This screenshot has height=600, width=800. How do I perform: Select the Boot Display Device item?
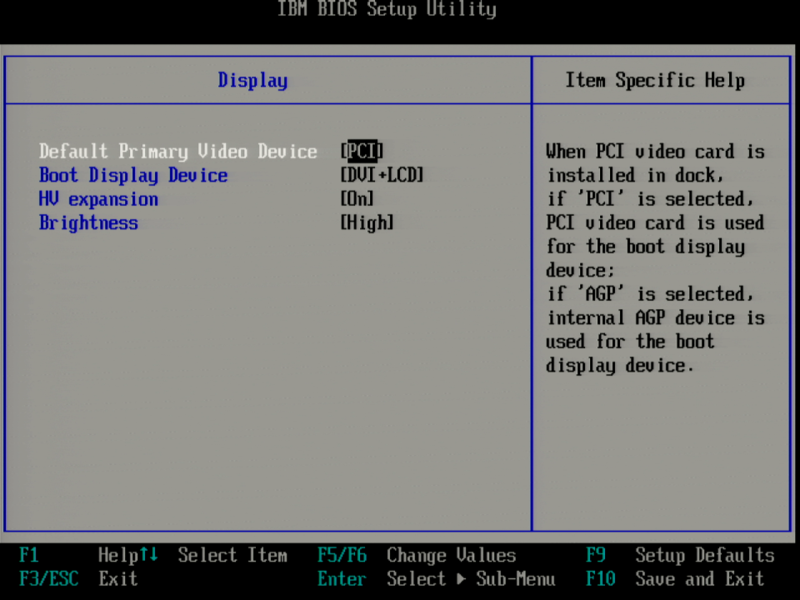coord(133,175)
